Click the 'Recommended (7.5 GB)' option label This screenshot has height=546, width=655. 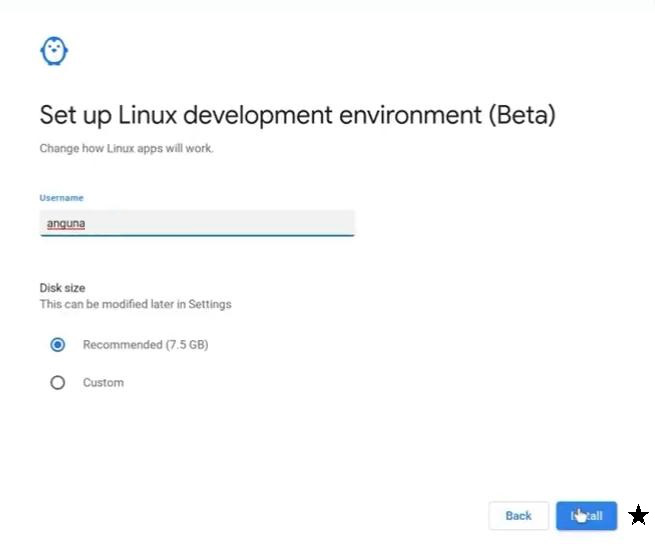[145, 345]
